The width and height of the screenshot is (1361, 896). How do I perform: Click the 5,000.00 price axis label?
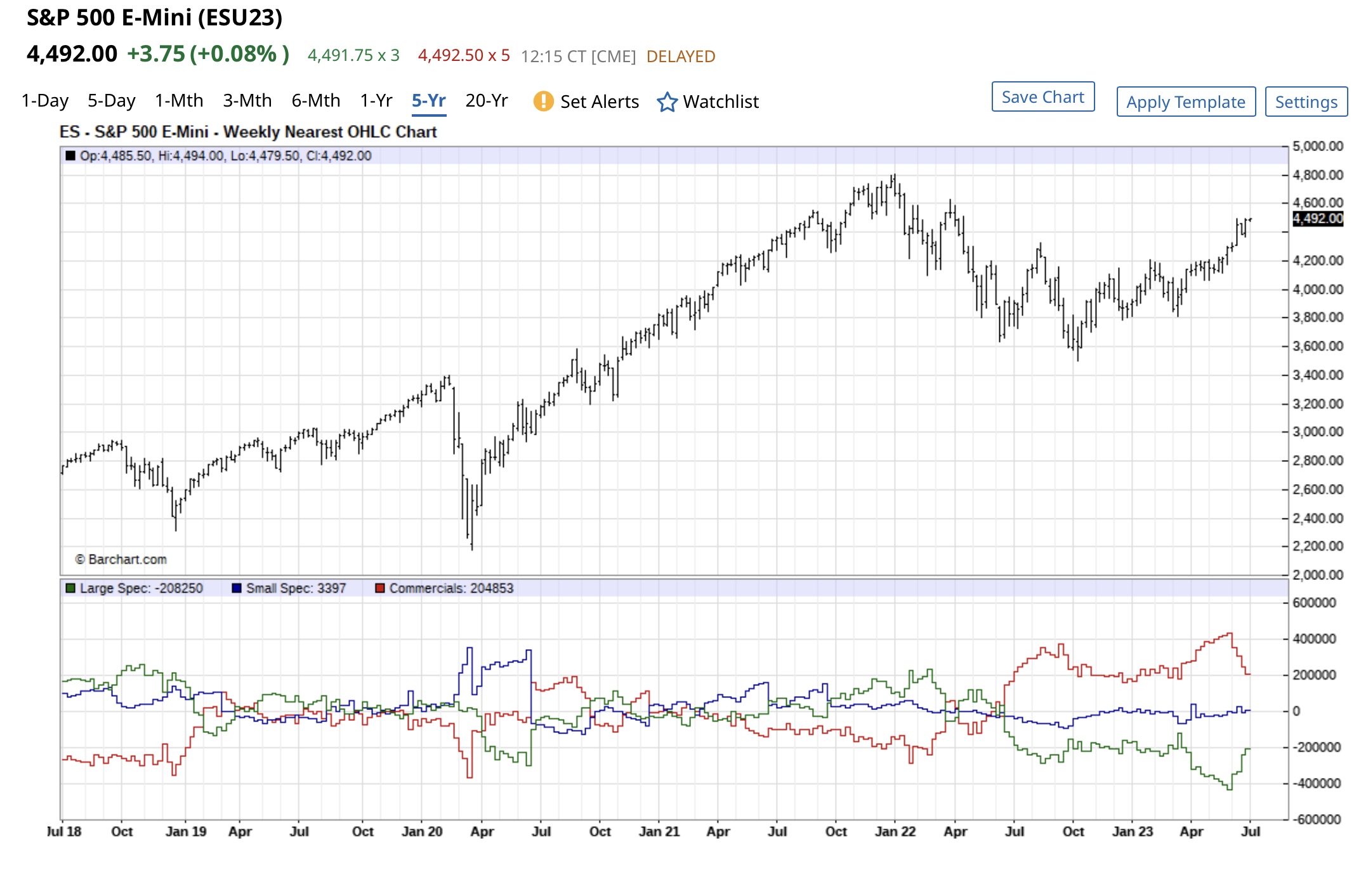pyautogui.click(x=1318, y=147)
